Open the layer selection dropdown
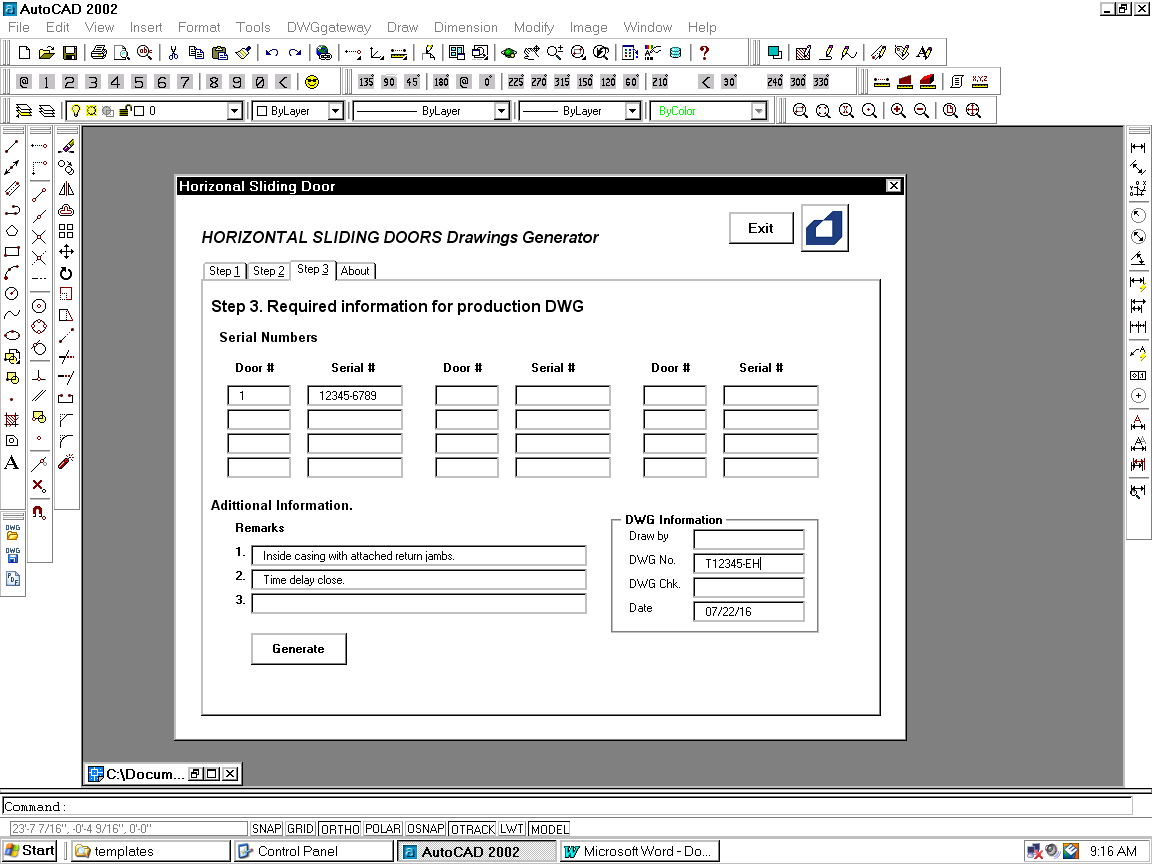 [233, 110]
